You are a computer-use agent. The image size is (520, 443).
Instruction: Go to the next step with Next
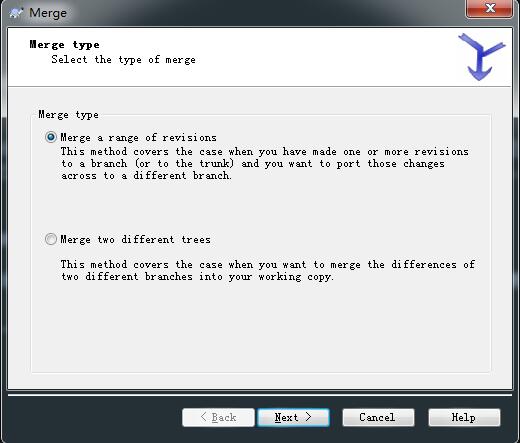point(293,417)
